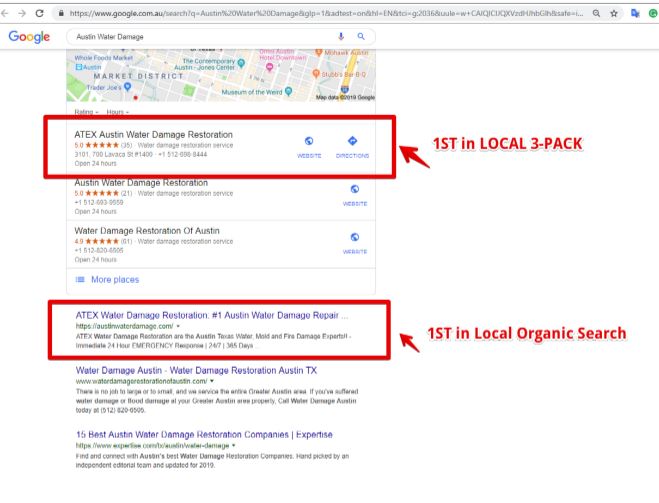Expand the Rating filter dropdown

[x=86, y=112]
